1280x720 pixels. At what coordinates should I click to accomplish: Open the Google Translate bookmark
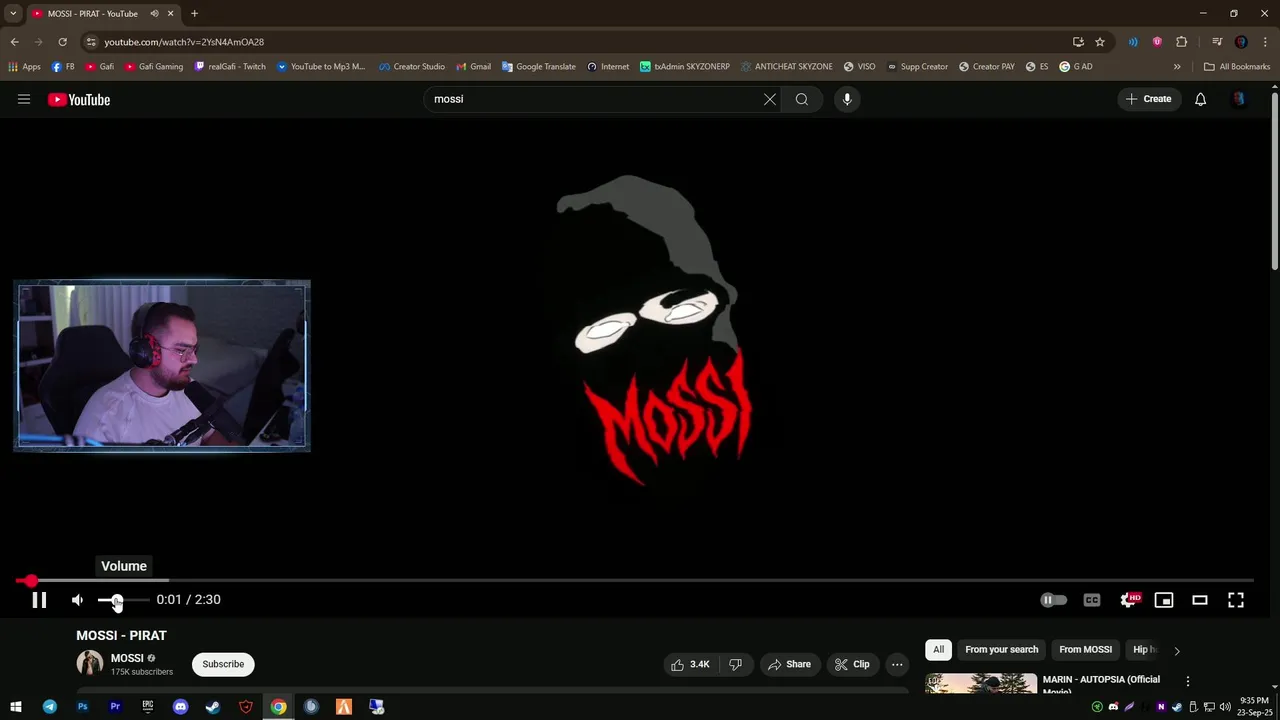(x=539, y=67)
